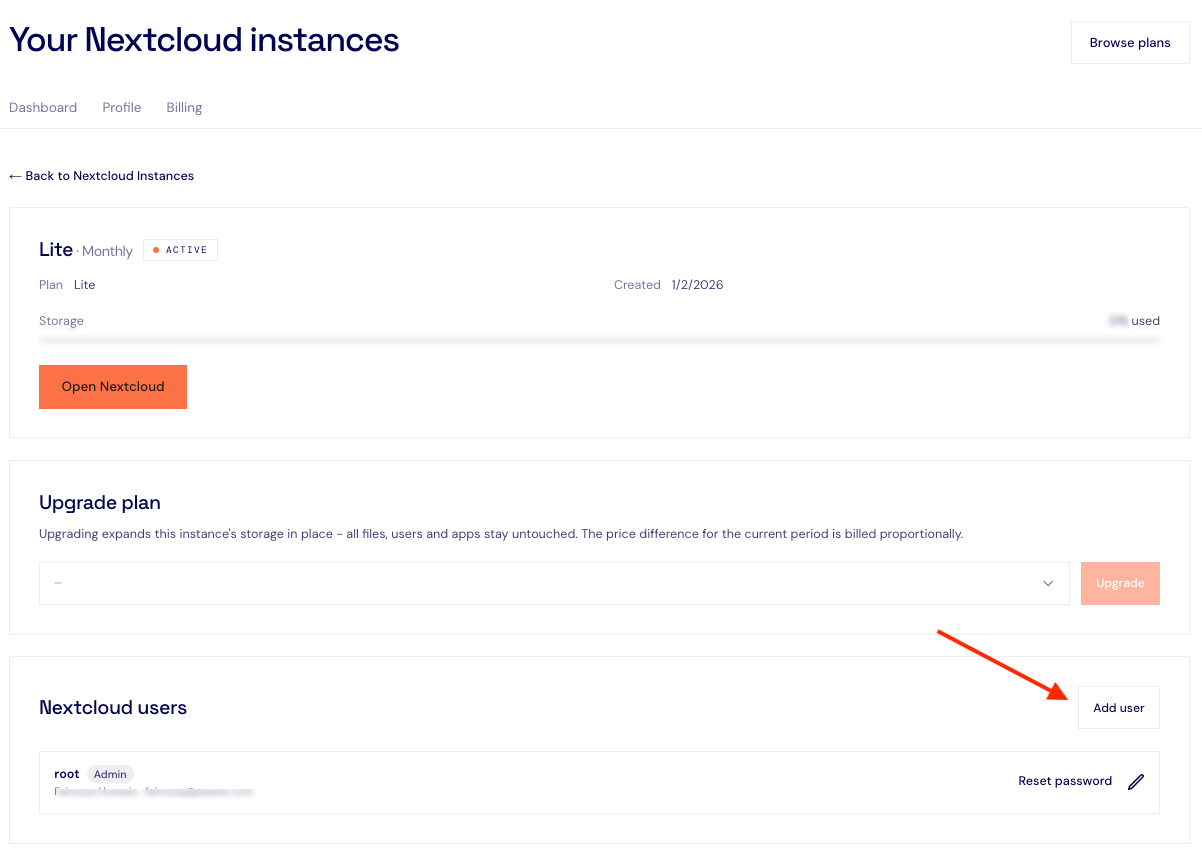The width and height of the screenshot is (1202, 861).
Task: Click the Add user button
Action: pyautogui.click(x=1119, y=708)
